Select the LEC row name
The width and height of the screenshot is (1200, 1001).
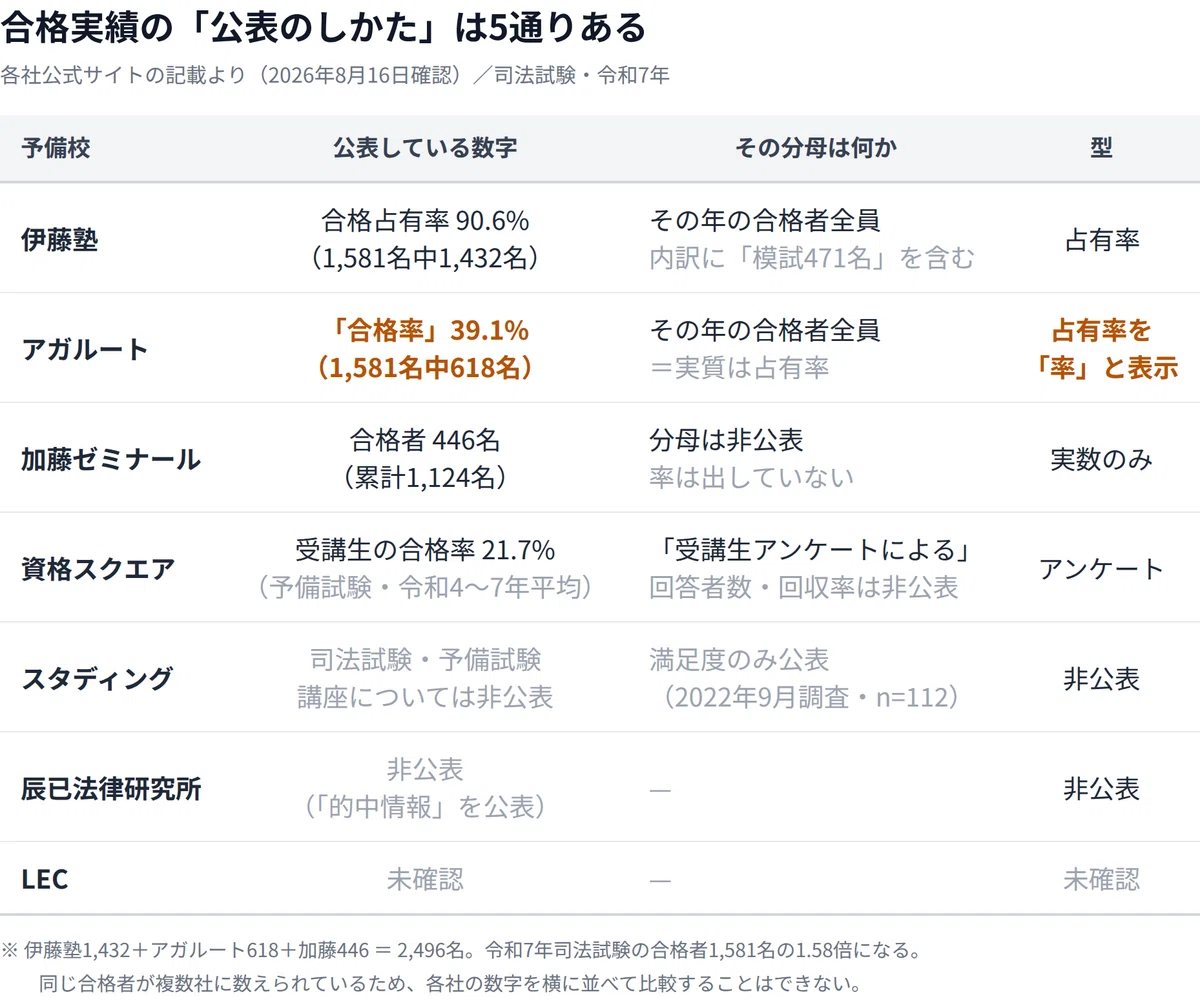tap(45, 879)
